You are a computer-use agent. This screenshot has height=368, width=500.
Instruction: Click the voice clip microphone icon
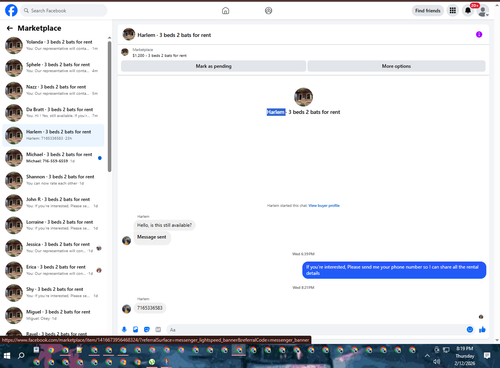(124, 330)
